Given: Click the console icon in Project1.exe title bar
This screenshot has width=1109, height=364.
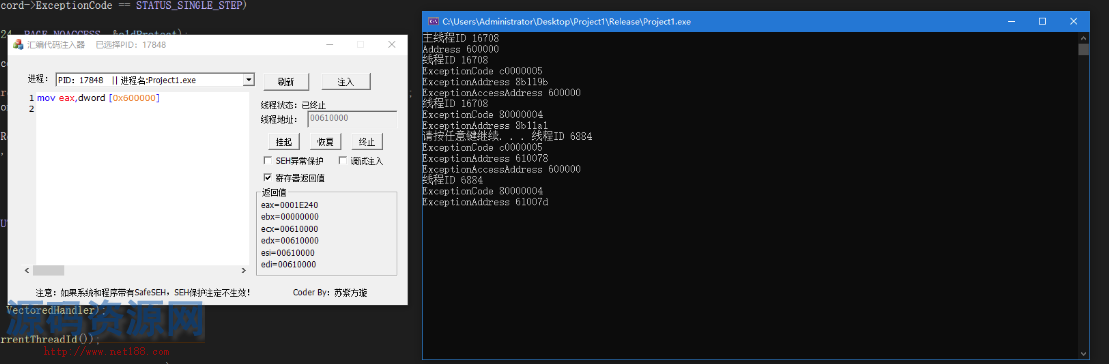Looking at the screenshot, I should 434,22.
